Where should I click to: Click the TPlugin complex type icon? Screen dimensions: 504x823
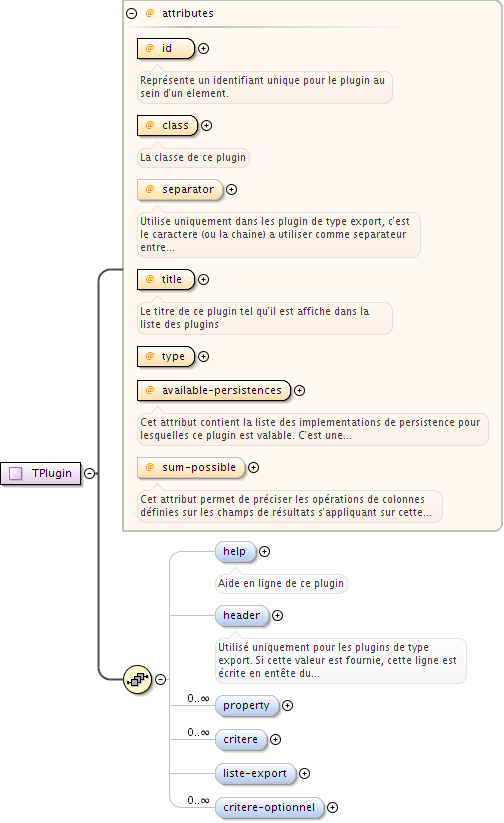coord(16,473)
